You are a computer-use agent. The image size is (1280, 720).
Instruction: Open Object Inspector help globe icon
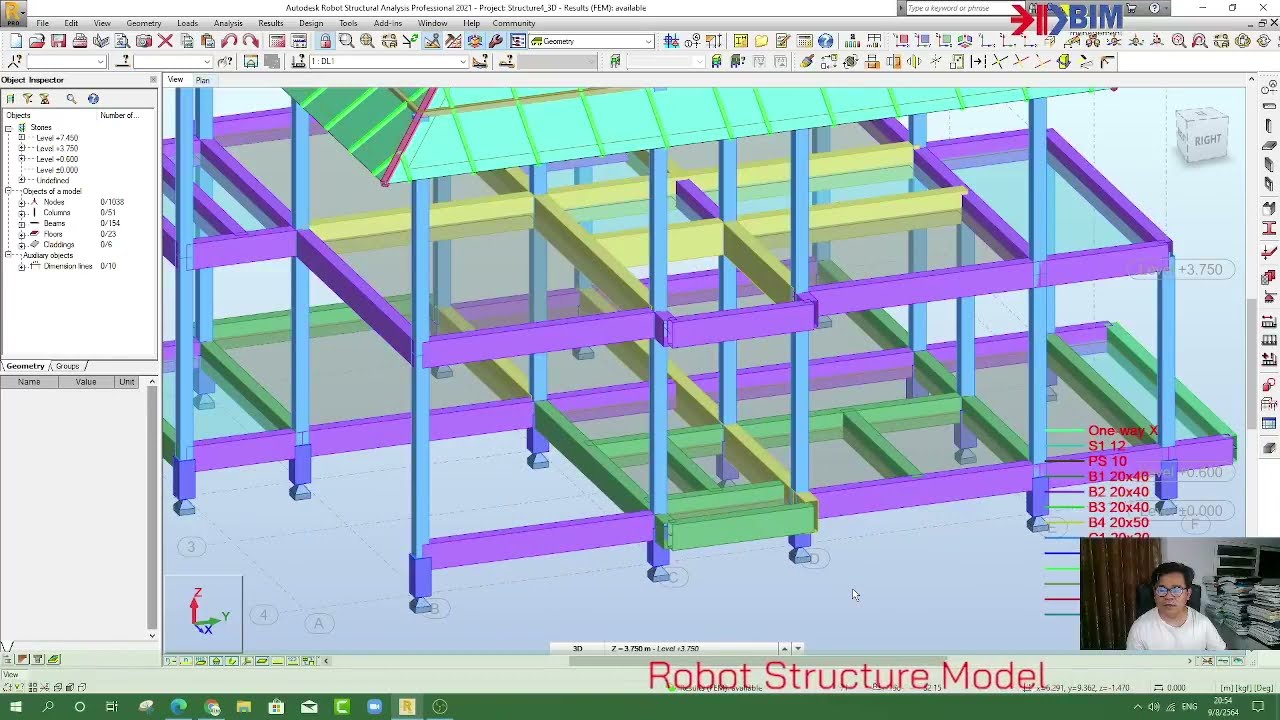[93, 98]
